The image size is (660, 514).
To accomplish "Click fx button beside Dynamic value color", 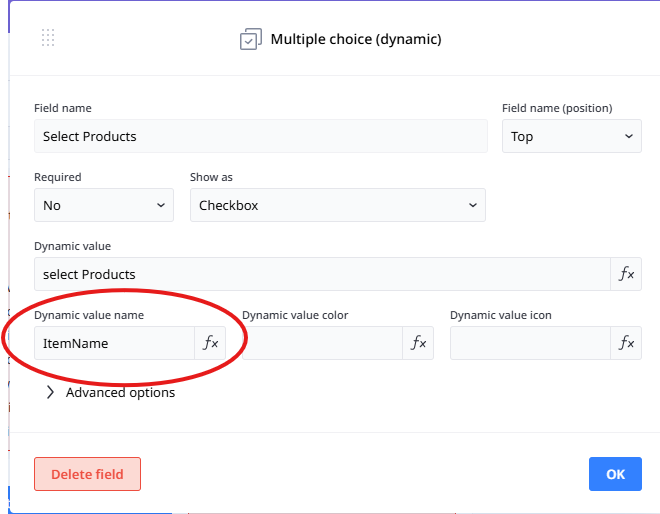I will pos(418,343).
